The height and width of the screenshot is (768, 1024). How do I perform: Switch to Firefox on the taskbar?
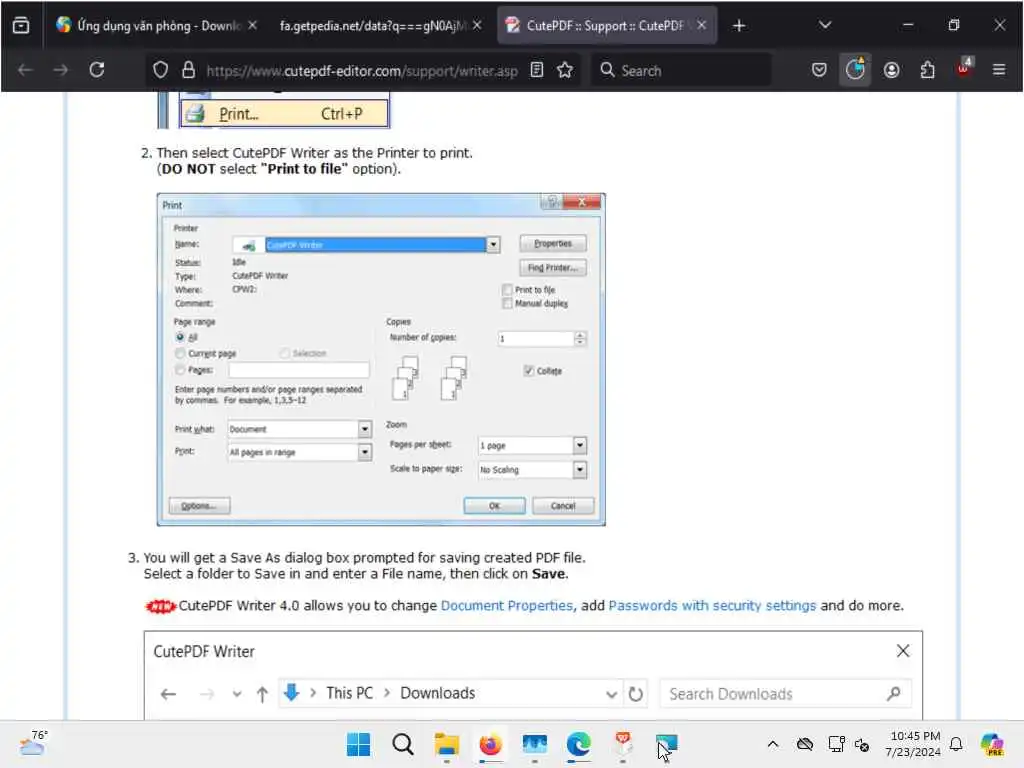click(x=490, y=744)
